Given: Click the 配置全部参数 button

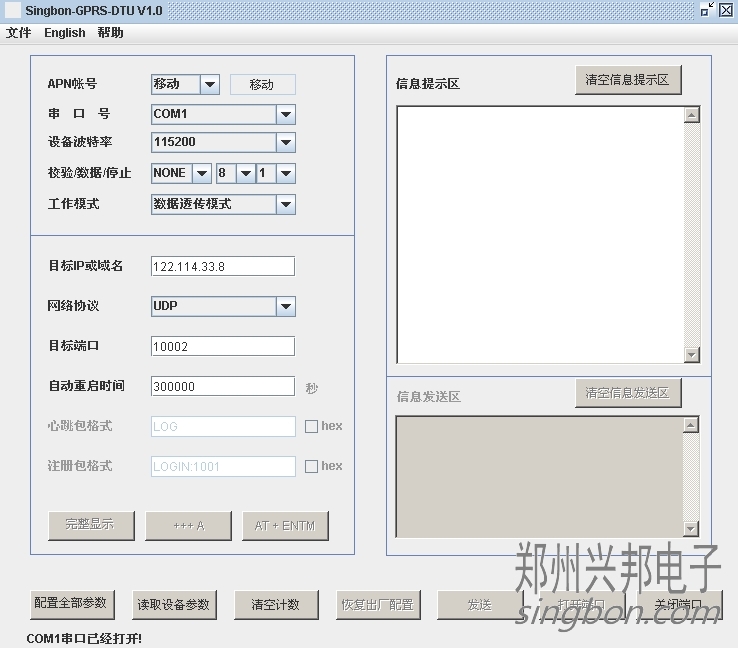Looking at the screenshot, I should pos(72,604).
